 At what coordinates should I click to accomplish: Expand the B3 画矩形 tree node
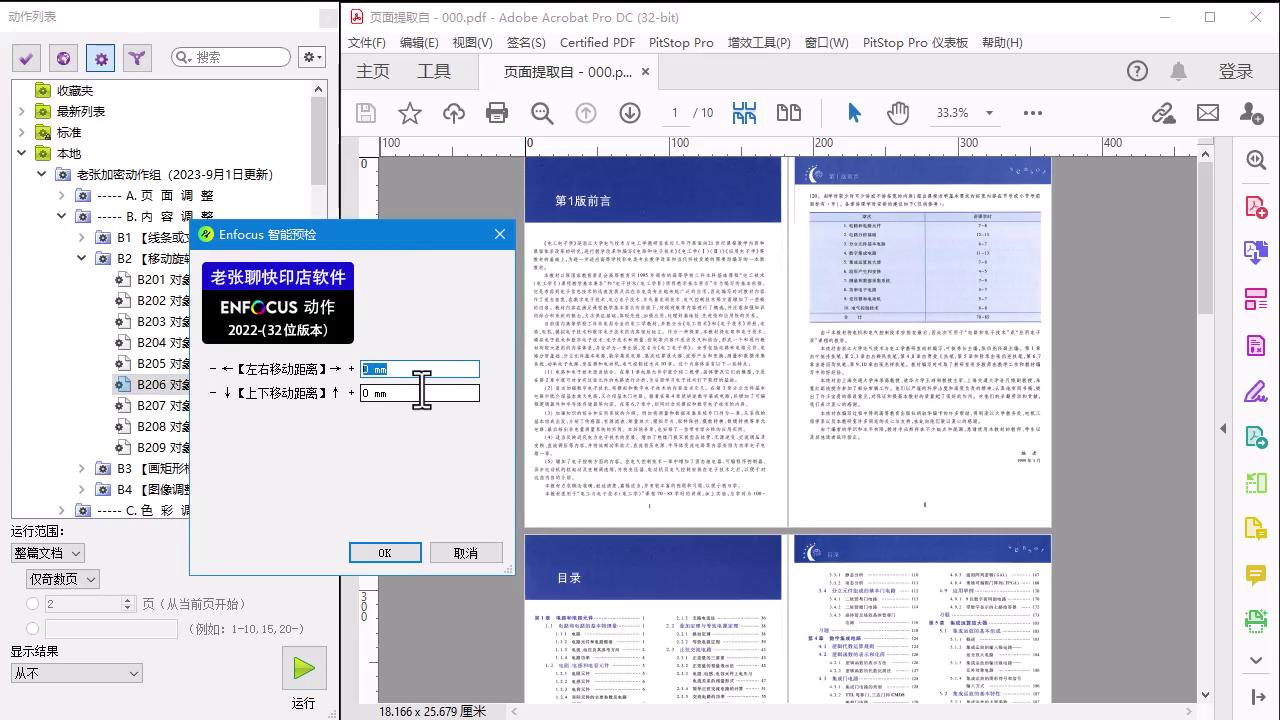[82, 468]
